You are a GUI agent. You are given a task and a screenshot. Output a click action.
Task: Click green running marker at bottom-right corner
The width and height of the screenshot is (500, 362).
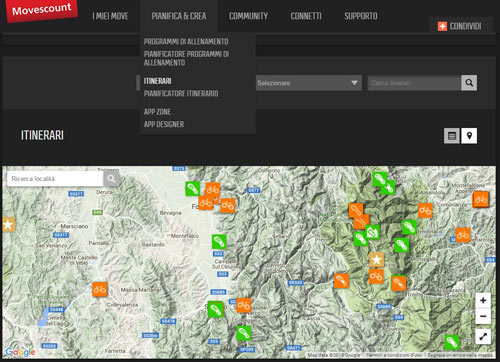(x=452, y=342)
